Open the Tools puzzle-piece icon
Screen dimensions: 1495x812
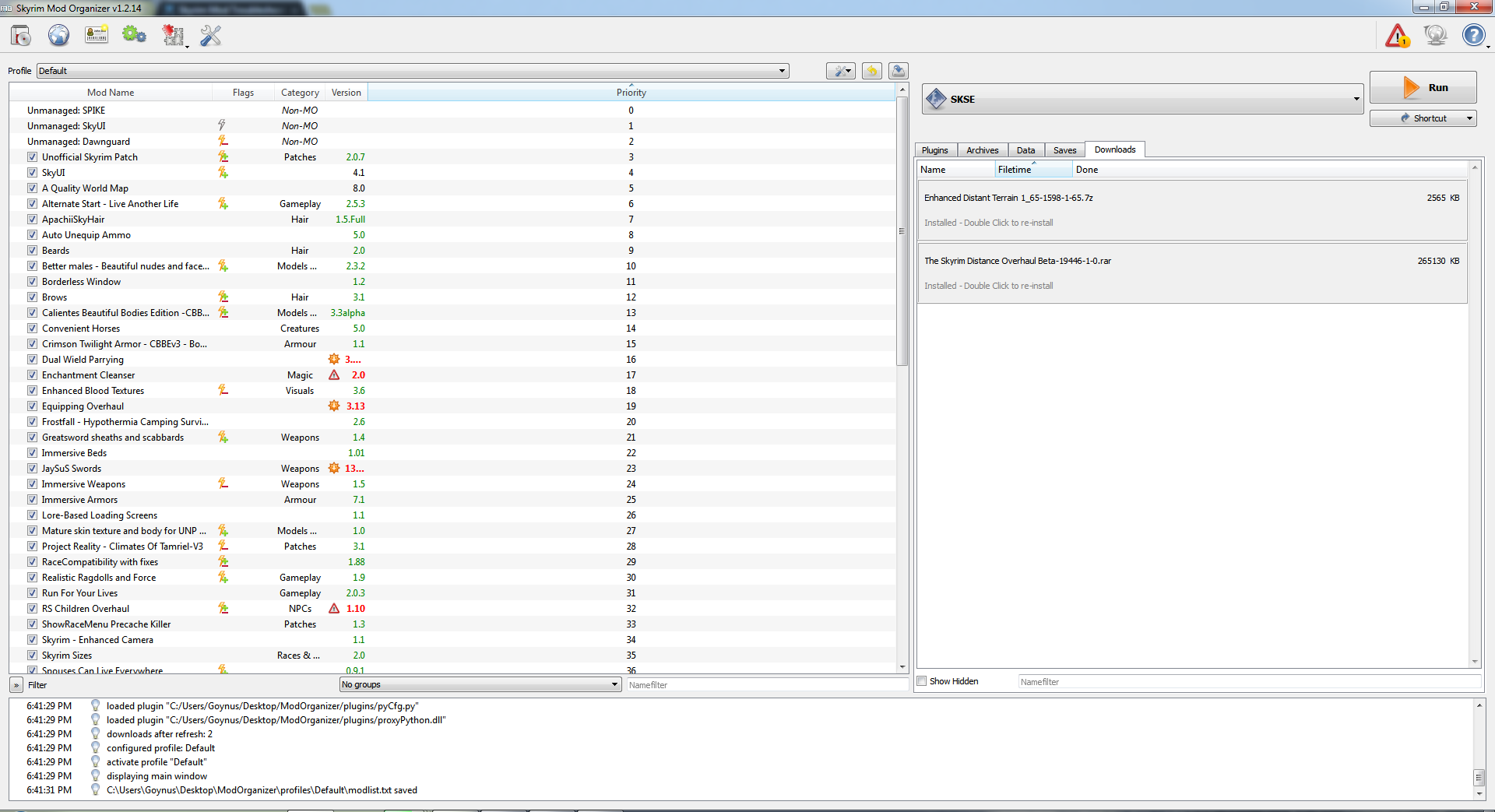(173, 36)
